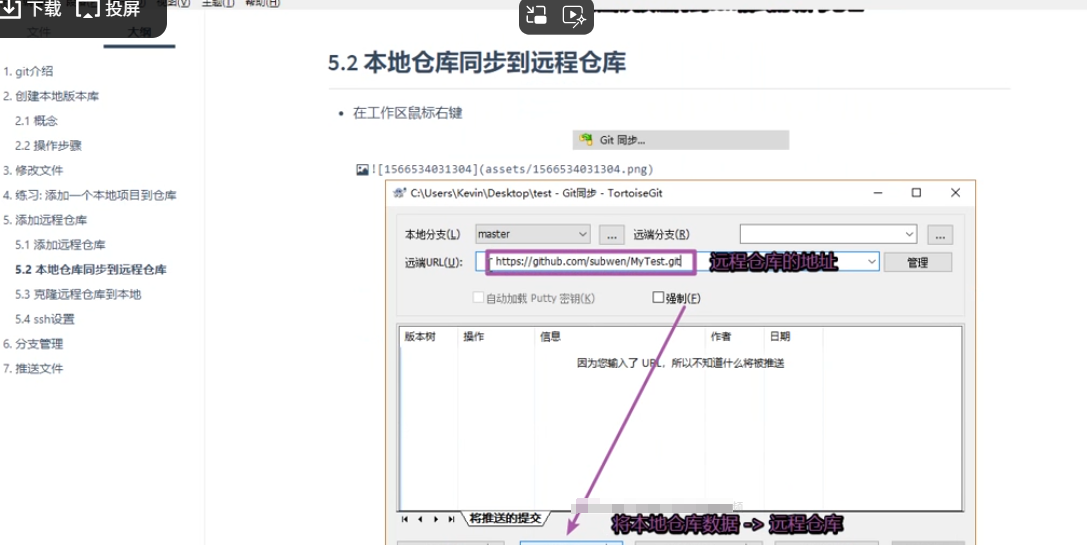Go to outline item 2.1 概念
This screenshot has width=1087, height=545.
point(36,121)
